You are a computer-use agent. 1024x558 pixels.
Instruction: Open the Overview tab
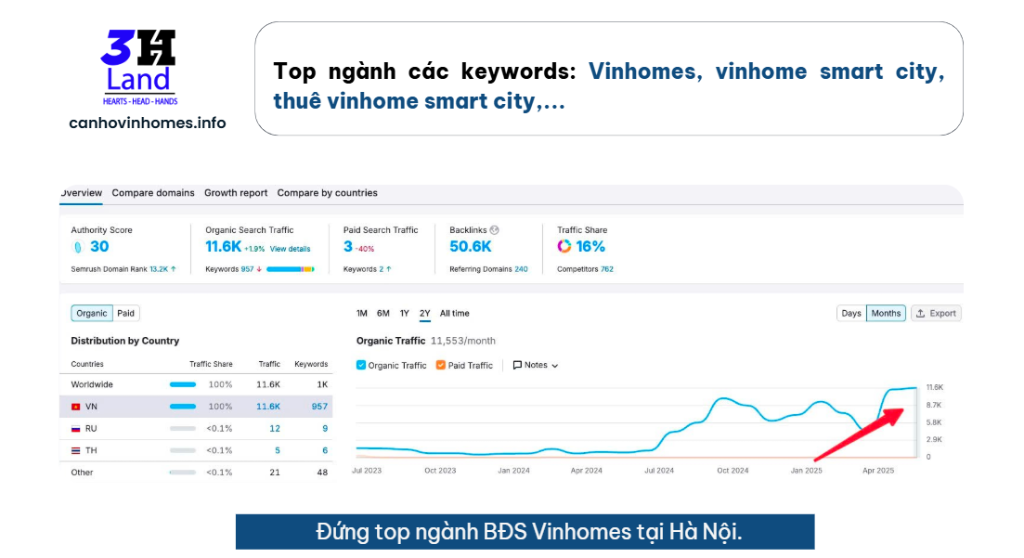coord(82,193)
